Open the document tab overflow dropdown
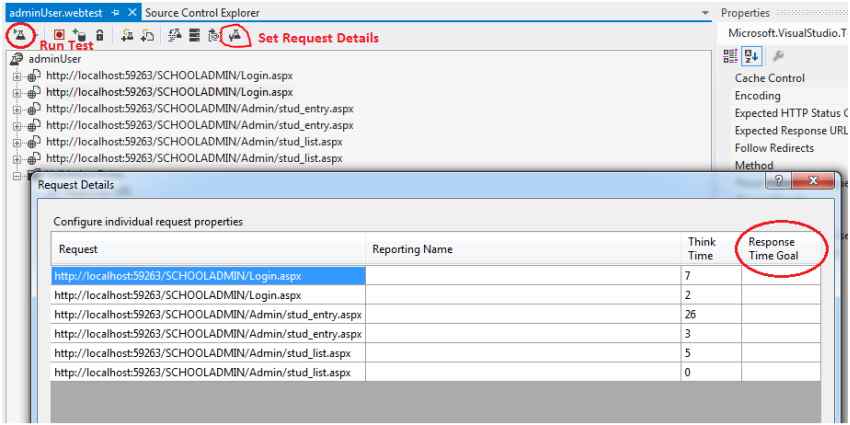The width and height of the screenshot is (850, 425). (x=705, y=12)
